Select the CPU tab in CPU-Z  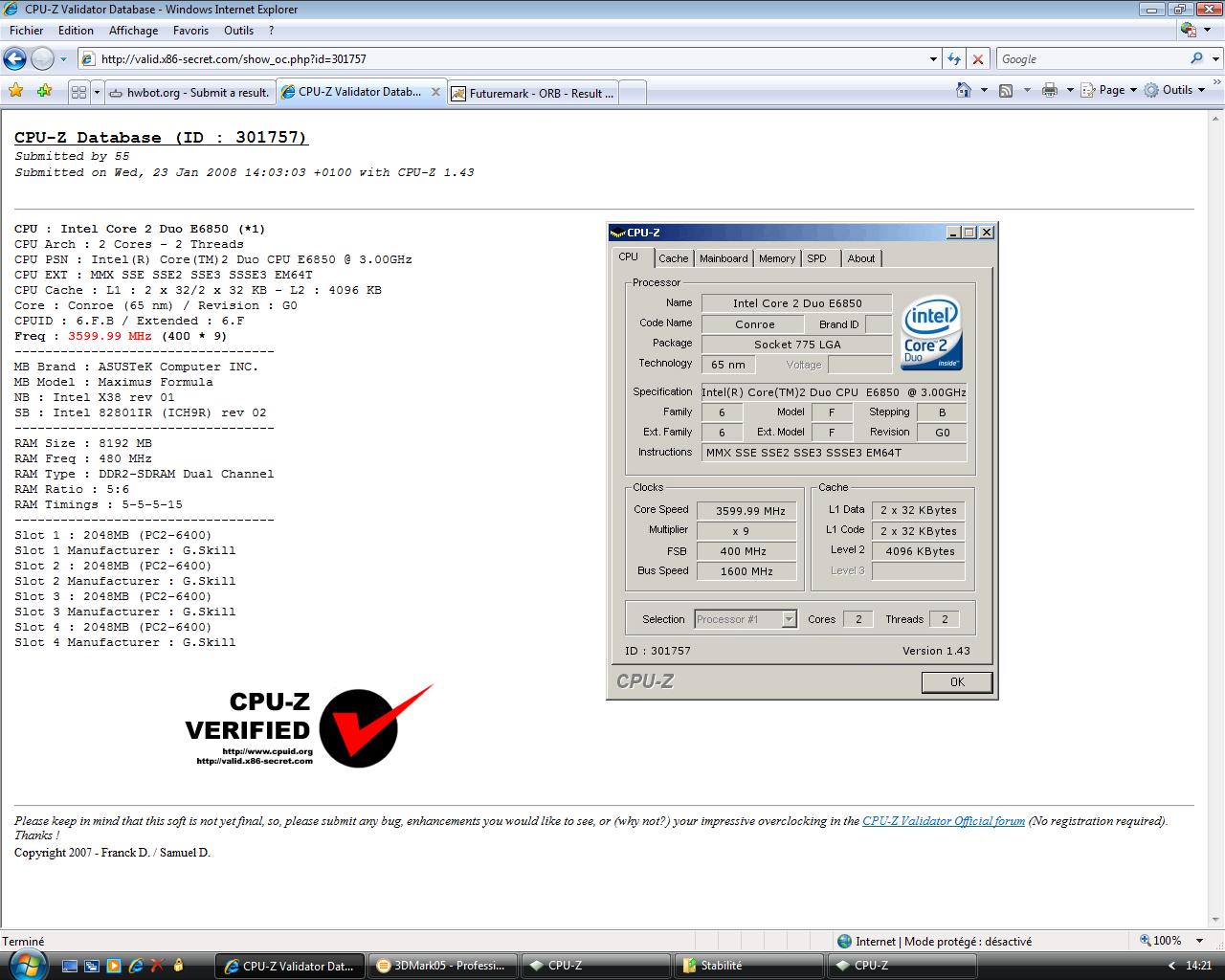click(629, 256)
